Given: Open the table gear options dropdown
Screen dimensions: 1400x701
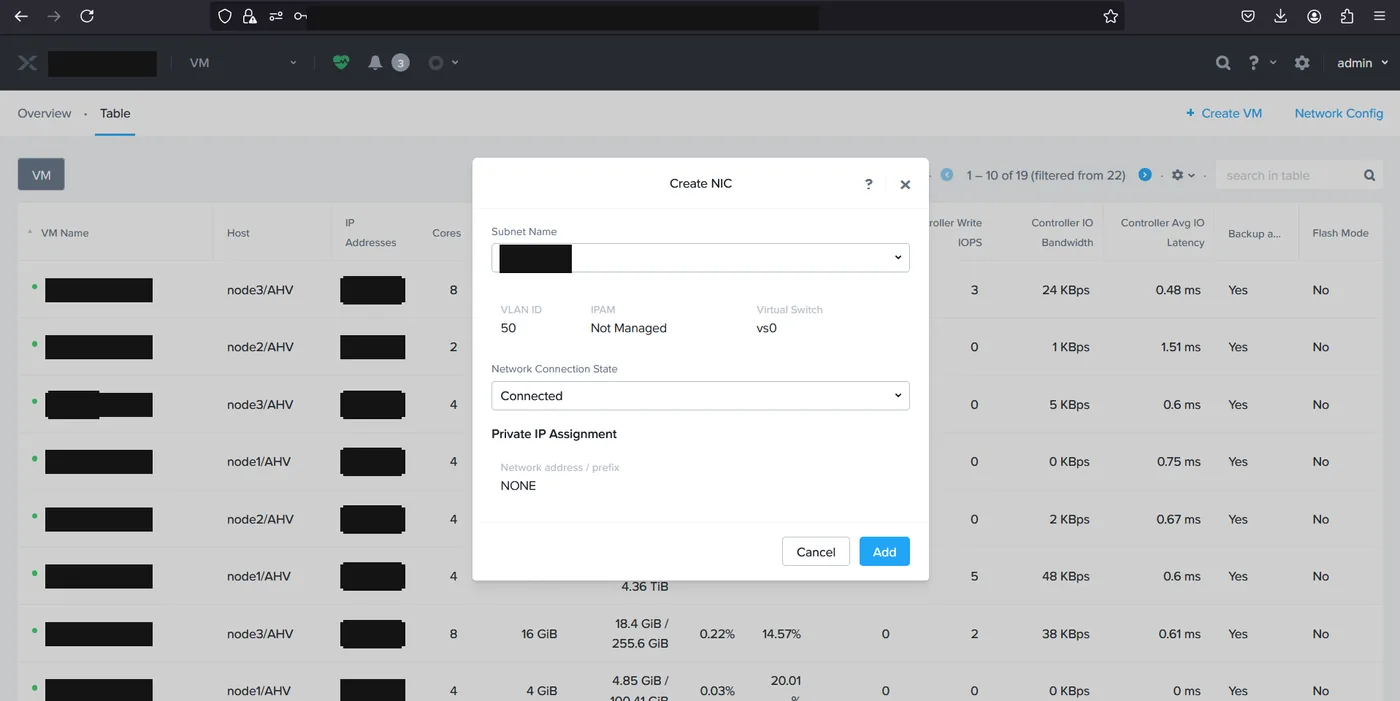Looking at the screenshot, I should [x=1183, y=175].
